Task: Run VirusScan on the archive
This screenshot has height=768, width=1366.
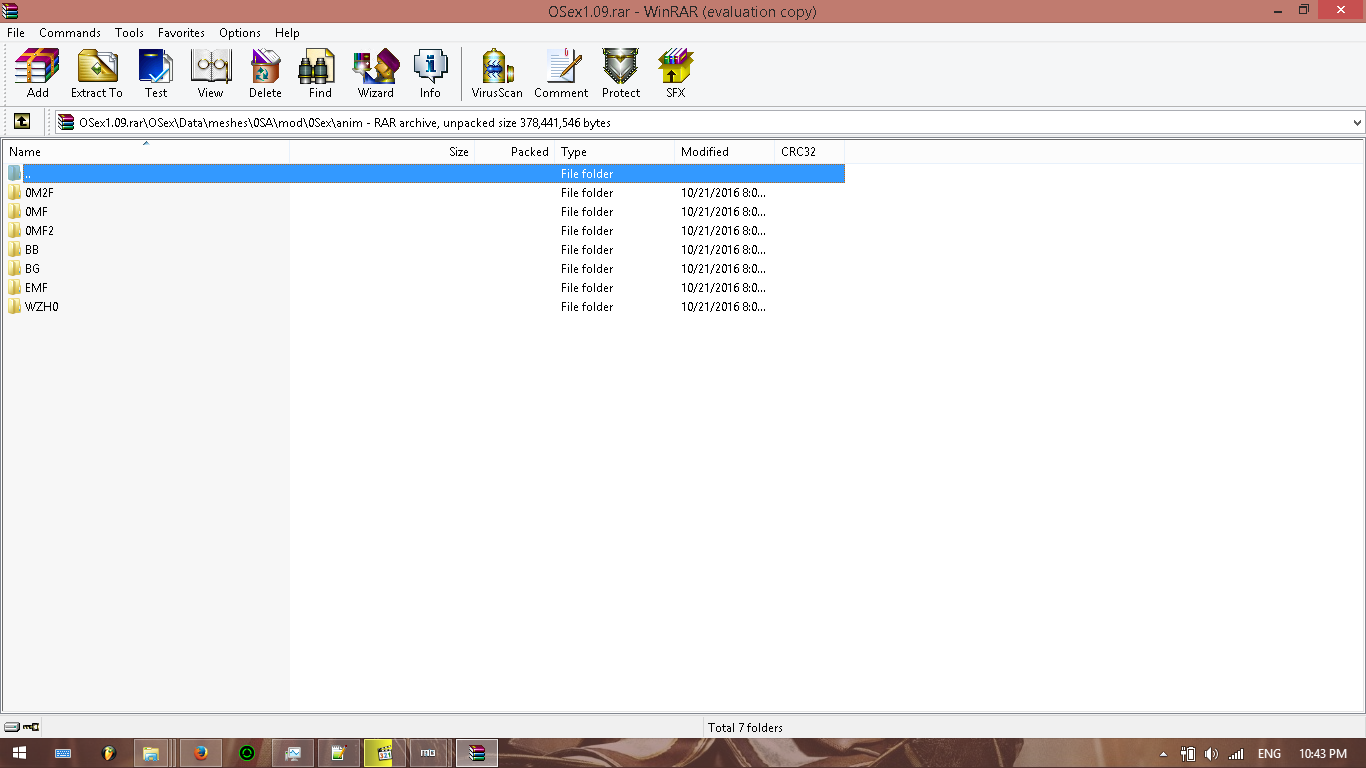Action: [497, 73]
